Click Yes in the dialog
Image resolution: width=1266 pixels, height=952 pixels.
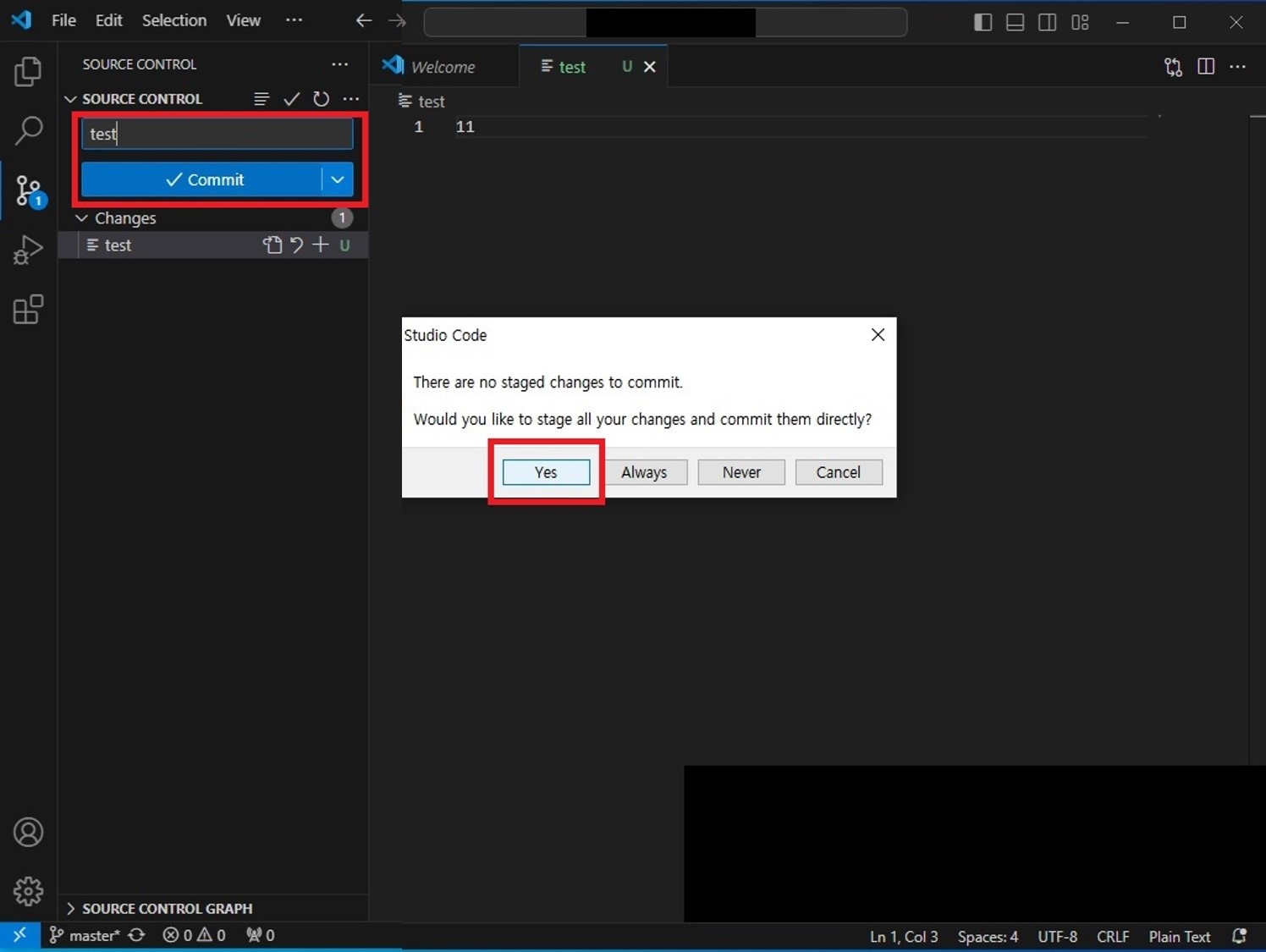546,472
